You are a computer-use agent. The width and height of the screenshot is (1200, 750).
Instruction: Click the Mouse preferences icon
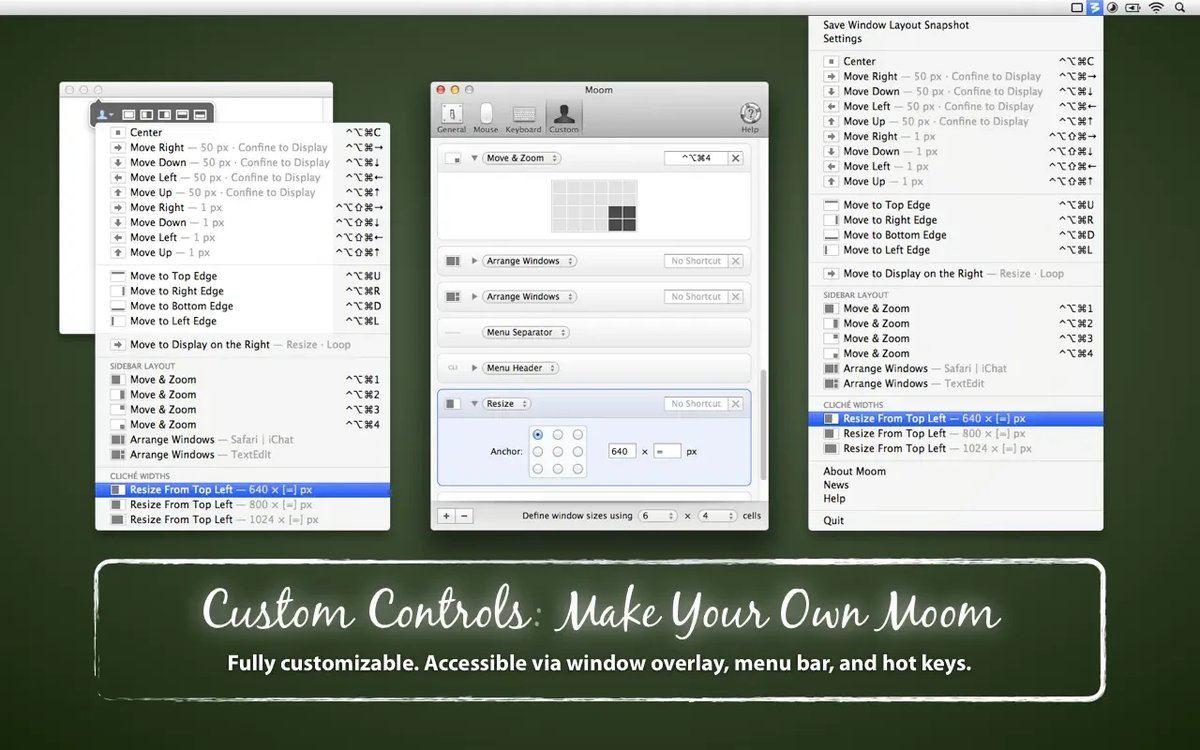click(486, 116)
